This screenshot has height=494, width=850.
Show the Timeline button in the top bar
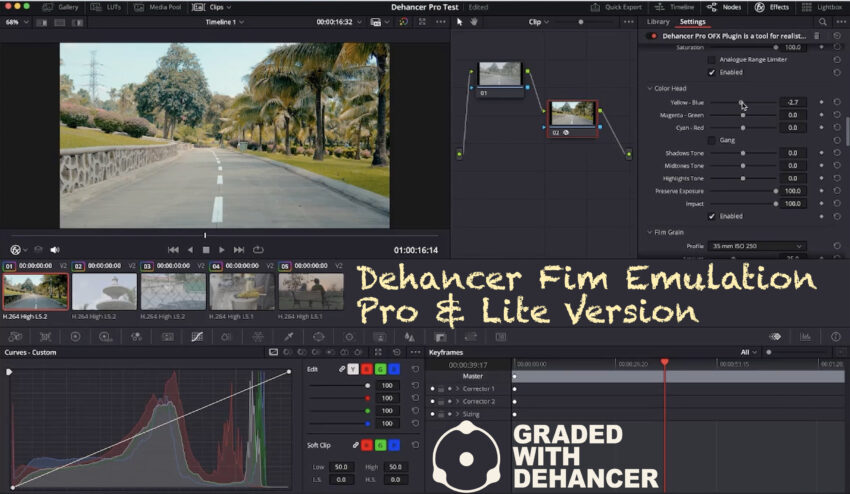tap(674, 7)
